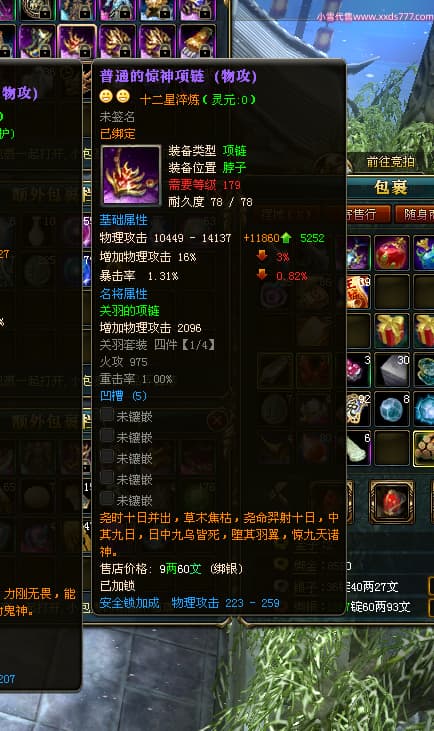Click the empty slot beside the jade item
This screenshot has width=434, height=731.
392,448
